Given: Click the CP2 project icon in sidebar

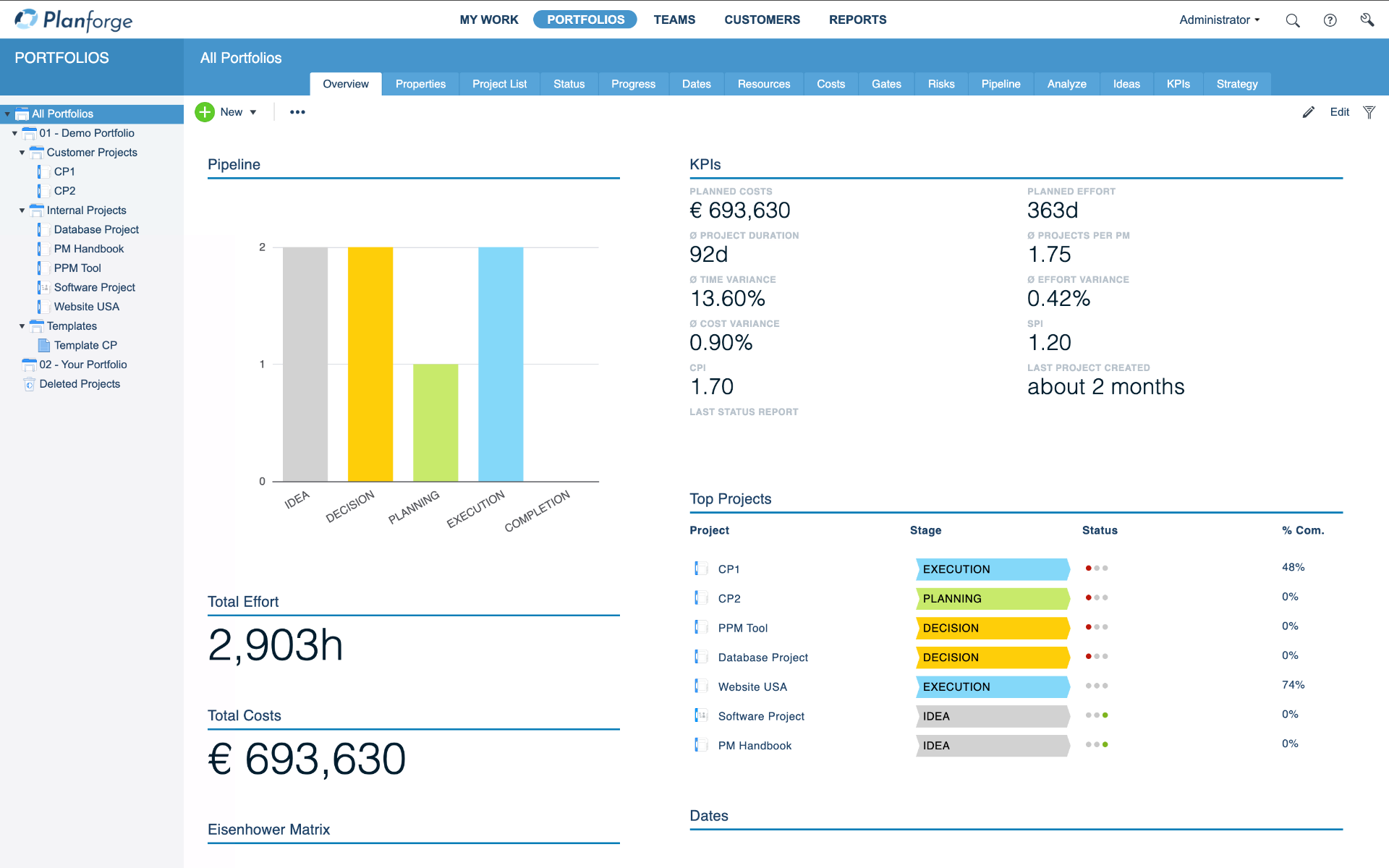Looking at the screenshot, I should point(43,191).
